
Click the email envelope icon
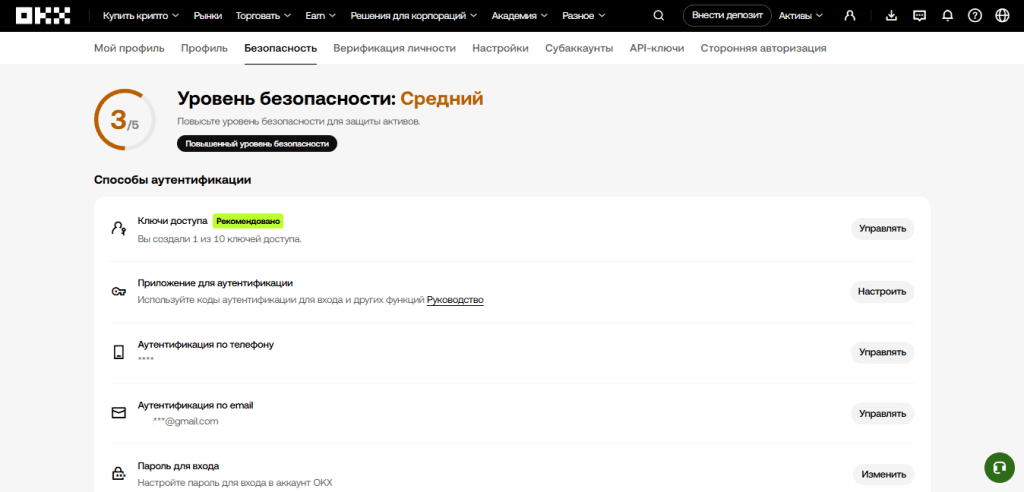[x=118, y=413]
